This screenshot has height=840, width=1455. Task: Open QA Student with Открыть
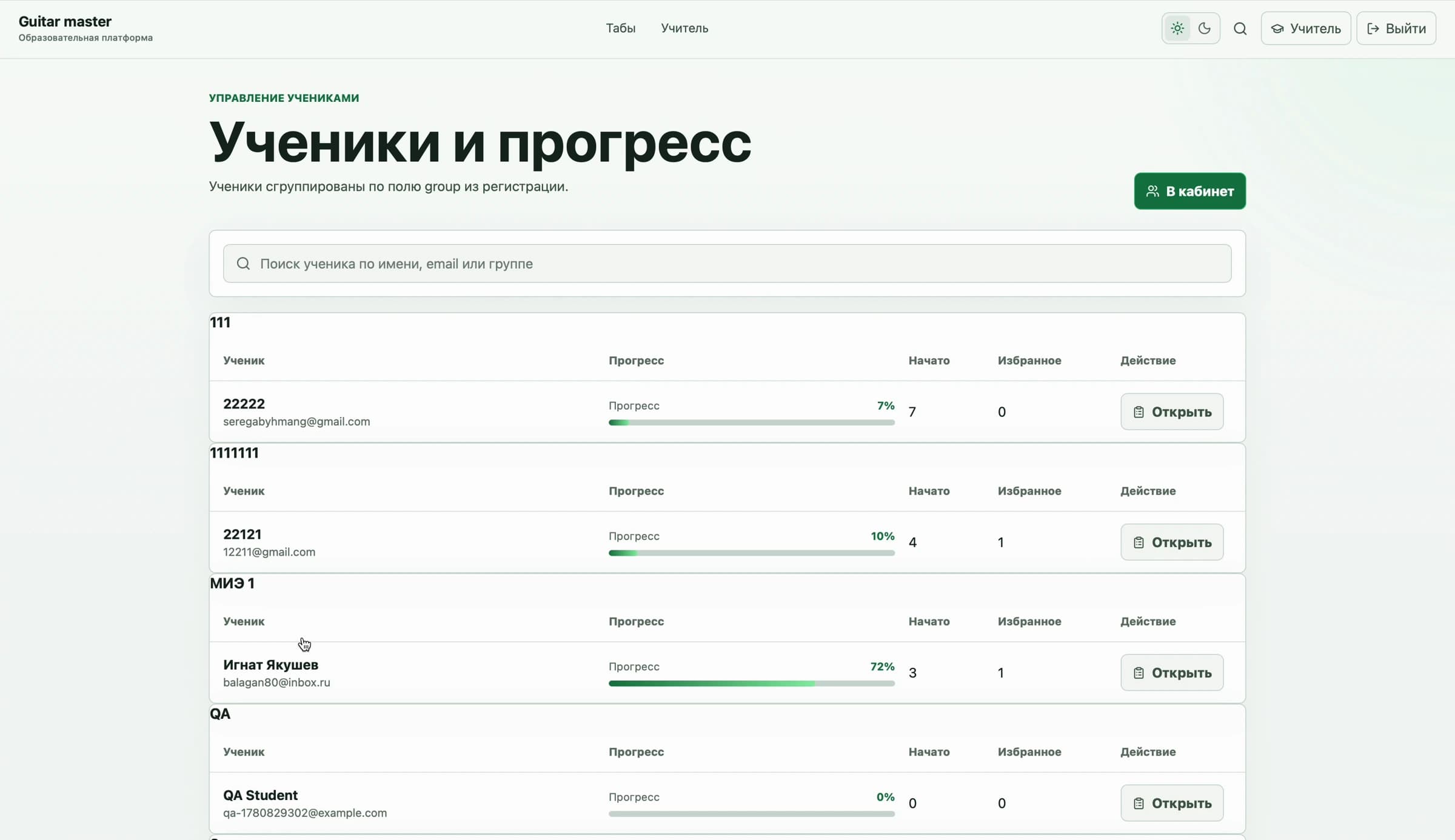pyautogui.click(x=1172, y=803)
